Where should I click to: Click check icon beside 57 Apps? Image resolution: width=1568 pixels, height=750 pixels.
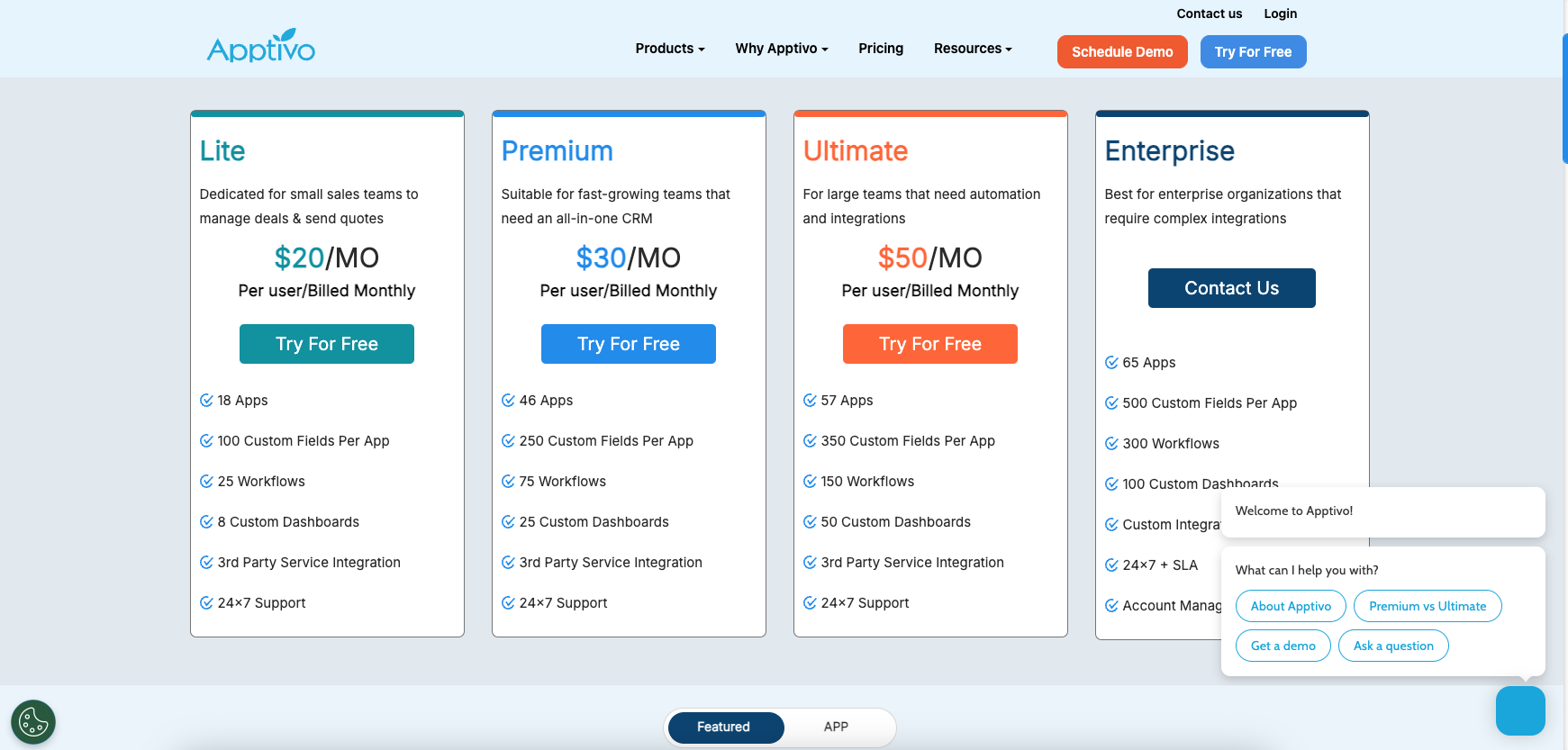click(810, 401)
